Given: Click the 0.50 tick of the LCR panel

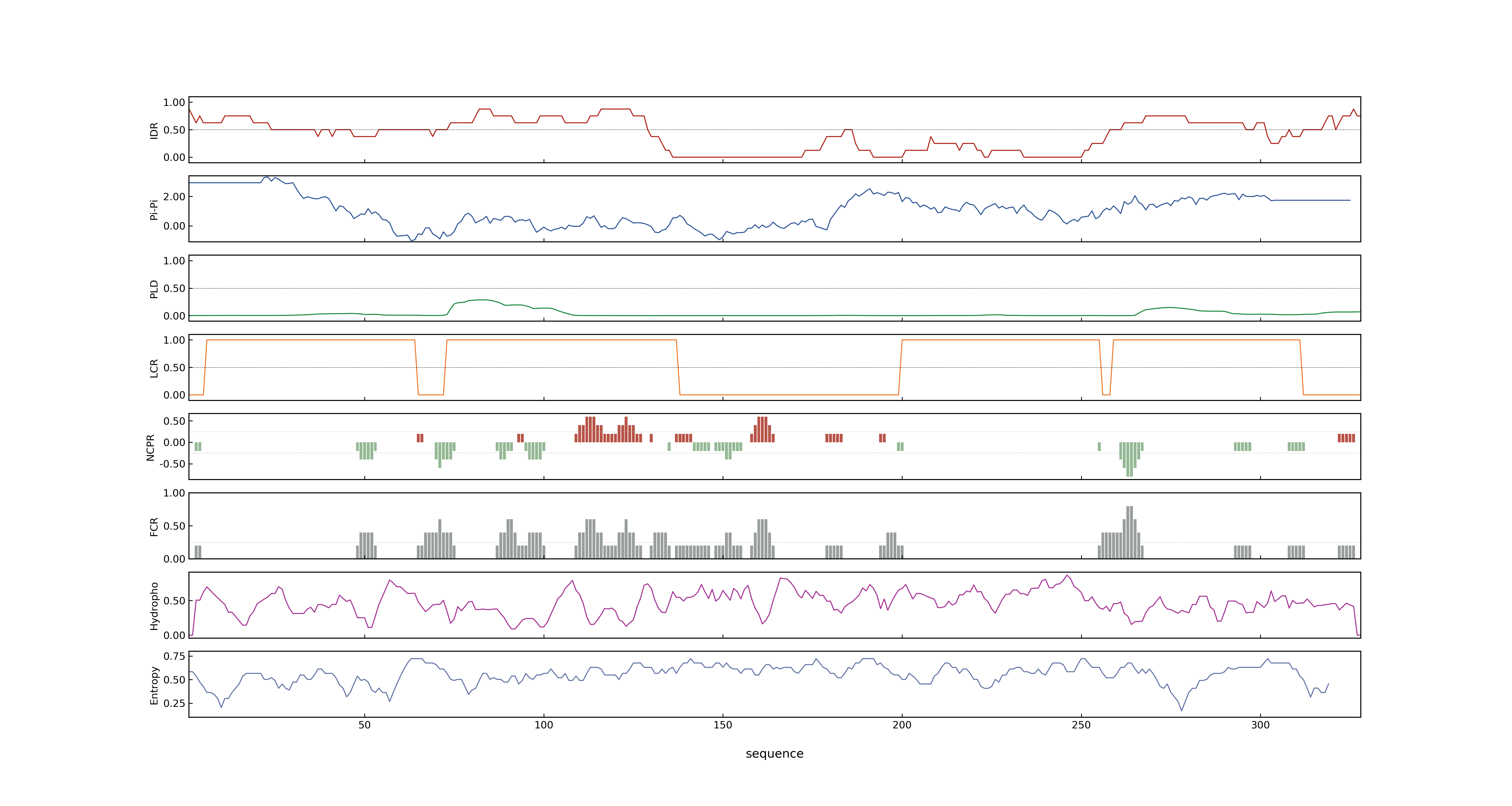Looking at the screenshot, I should tap(174, 368).
